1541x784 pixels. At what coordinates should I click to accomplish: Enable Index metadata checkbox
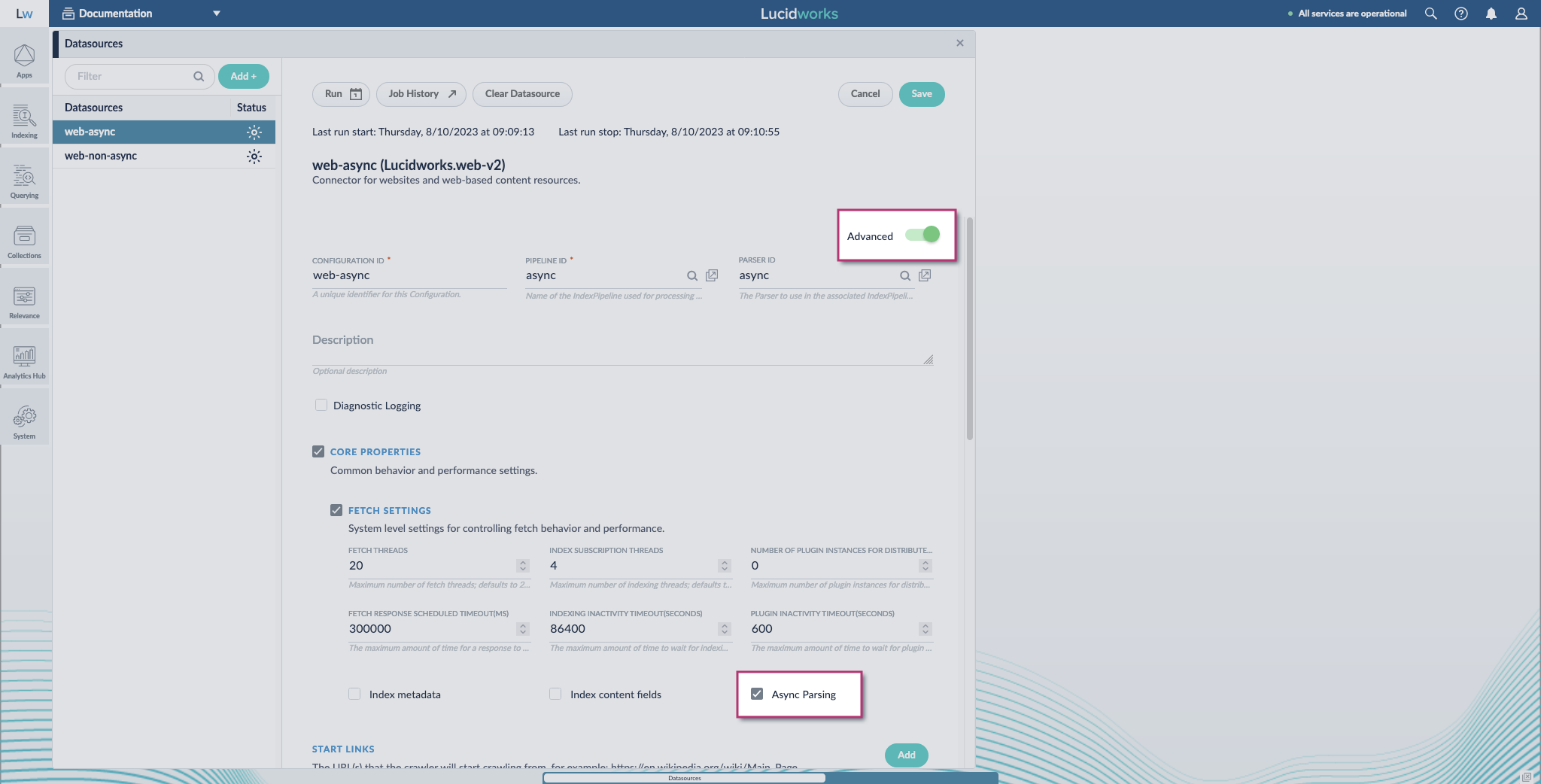(x=354, y=694)
